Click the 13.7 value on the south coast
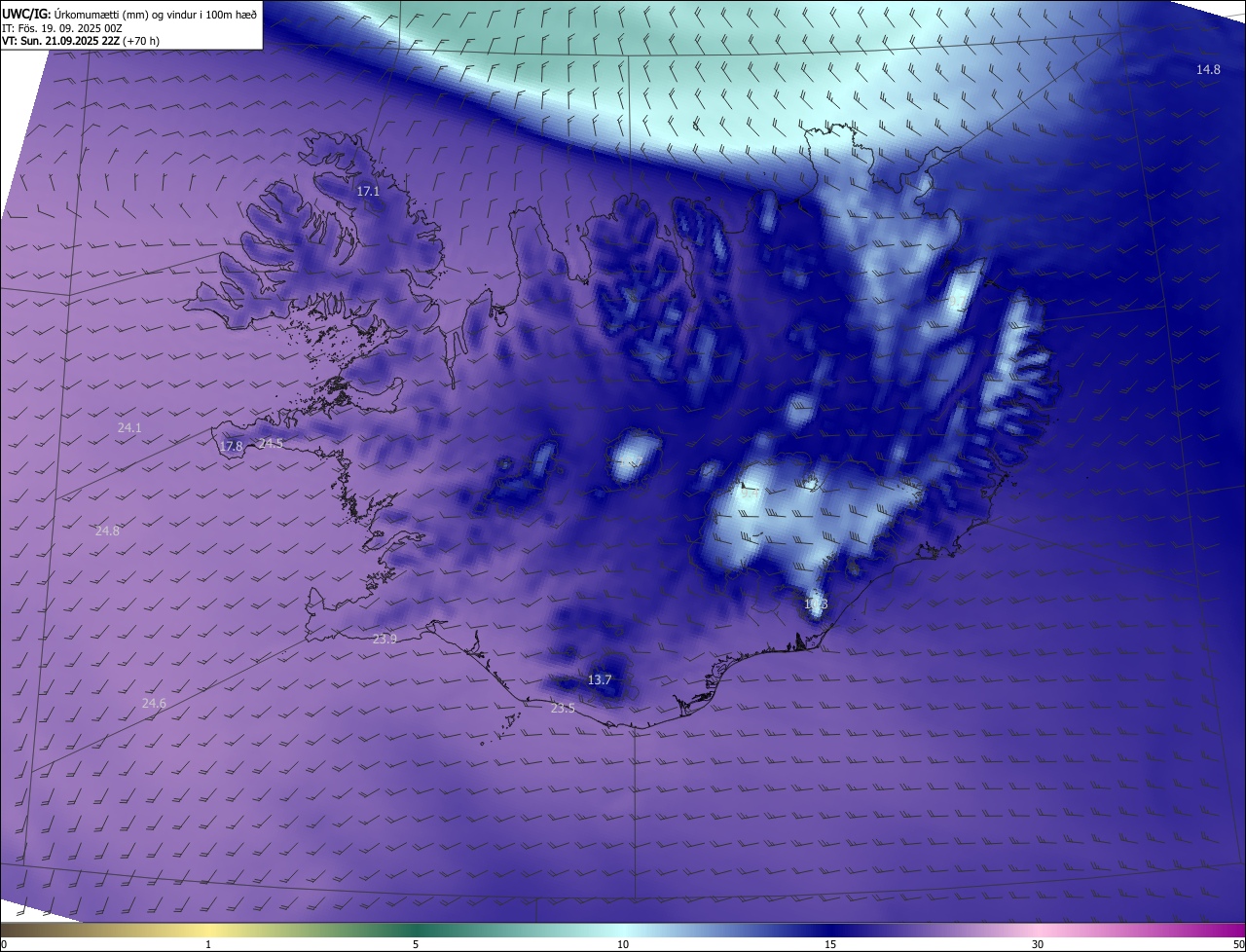 600,680
